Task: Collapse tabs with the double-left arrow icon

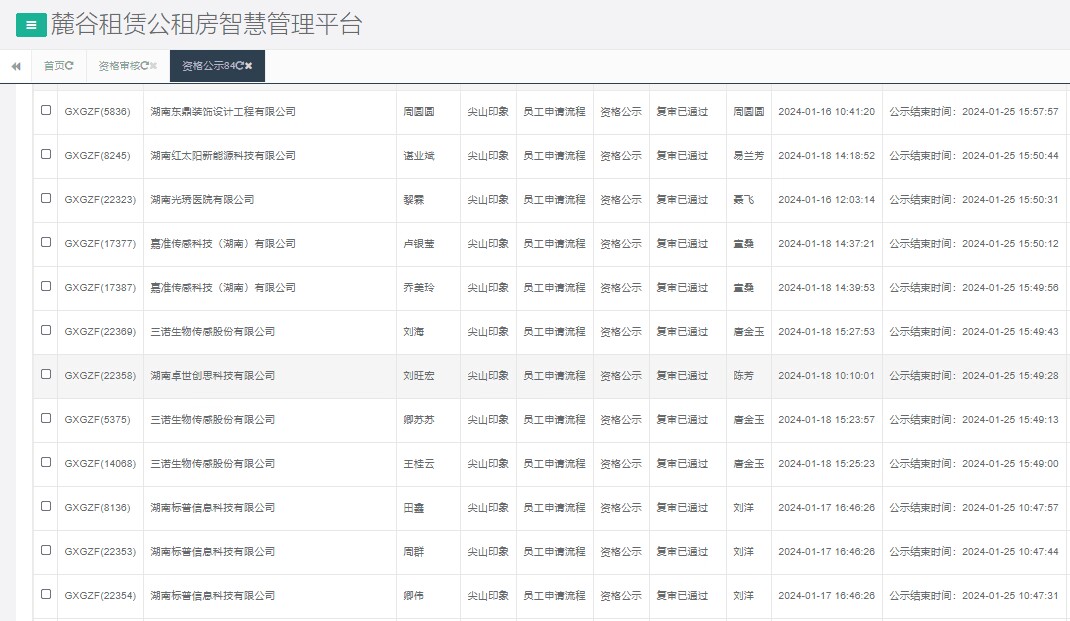Action: point(16,66)
